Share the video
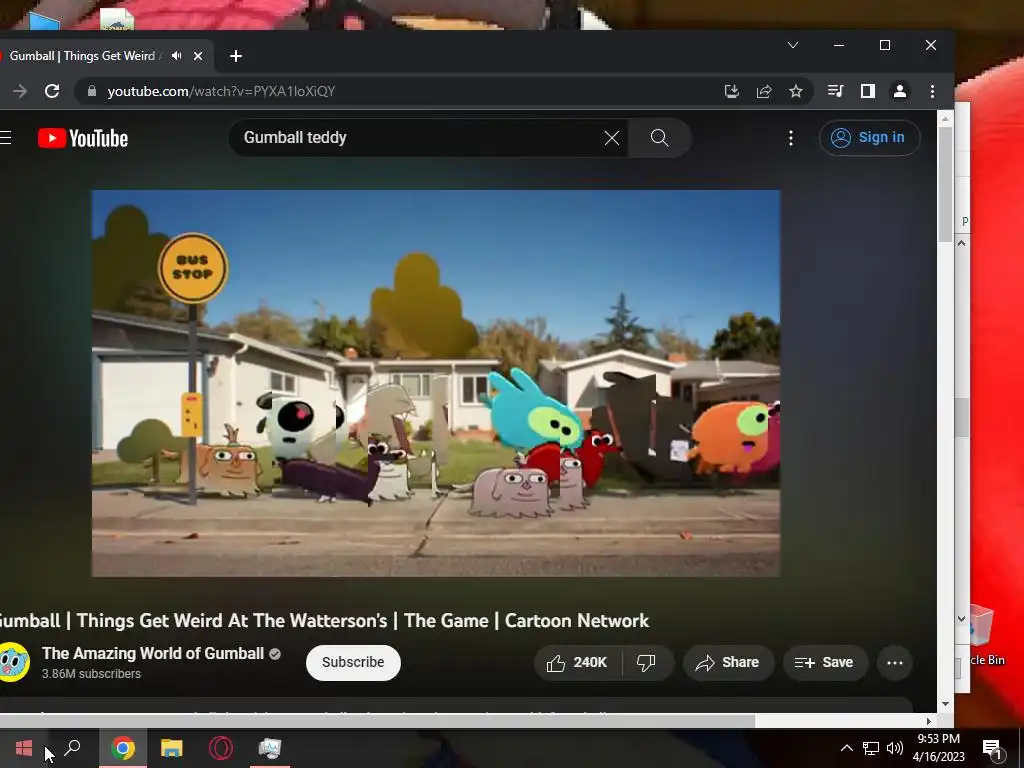Screen dimensions: 1024x768 pyautogui.click(x=728, y=663)
